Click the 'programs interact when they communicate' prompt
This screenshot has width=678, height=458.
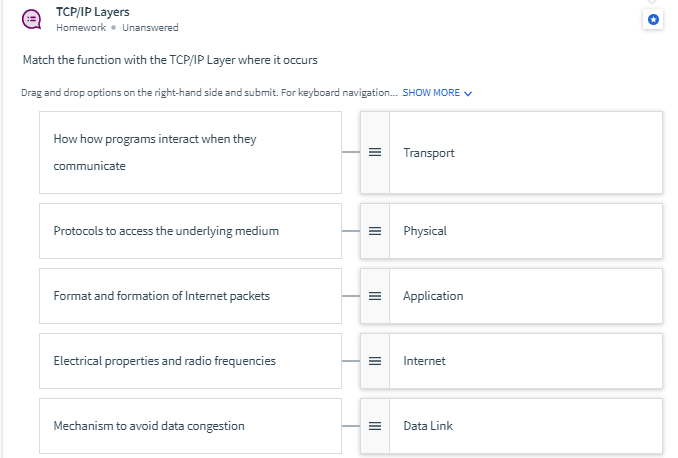coord(190,152)
